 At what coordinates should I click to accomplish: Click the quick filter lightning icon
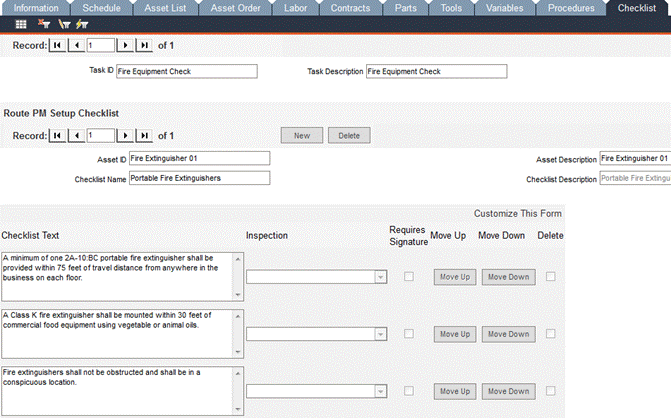click(x=81, y=24)
